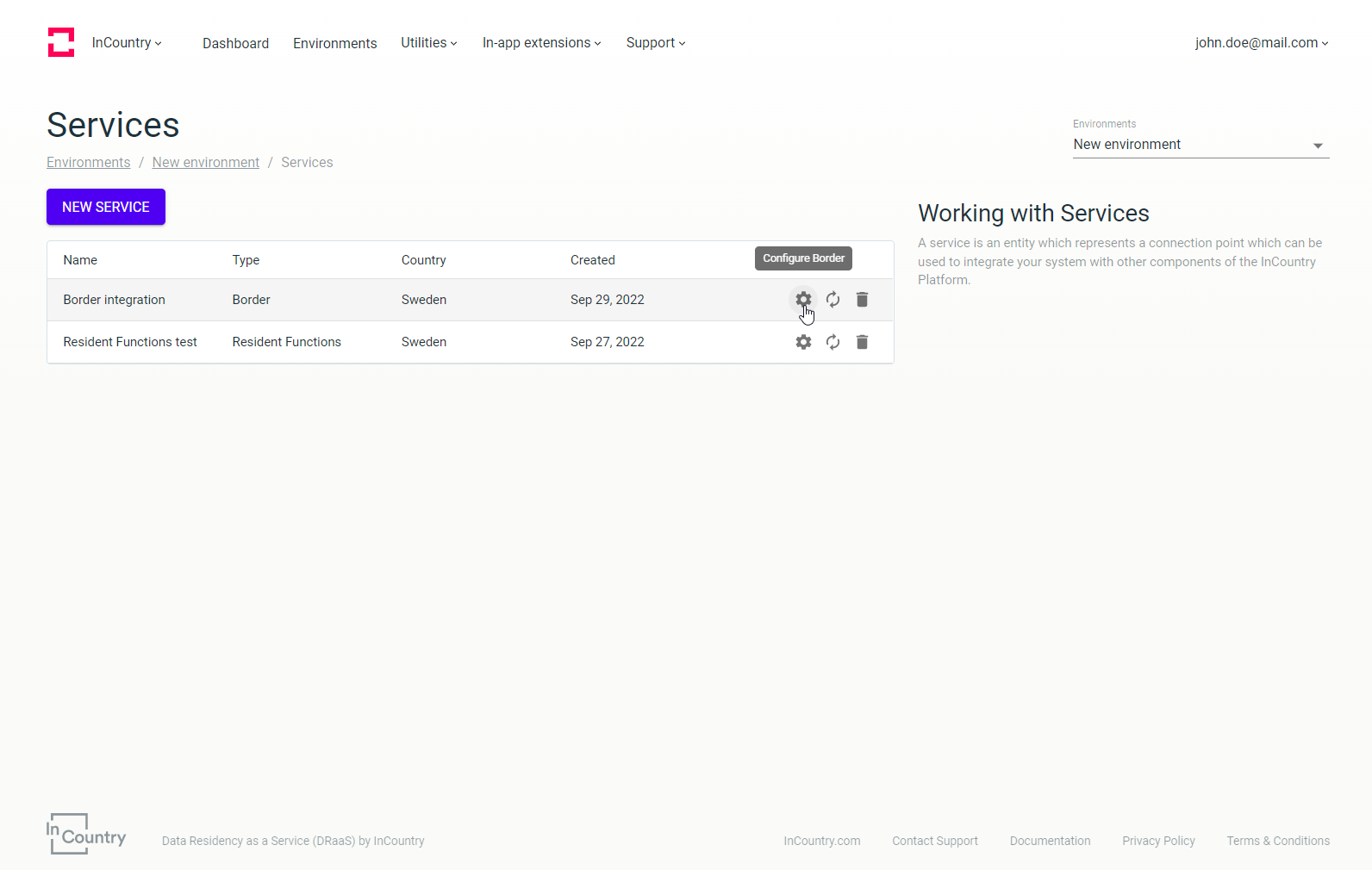Open the In-app extensions dropdown
This screenshot has width=1372, height=870.
tap(542, 43)
